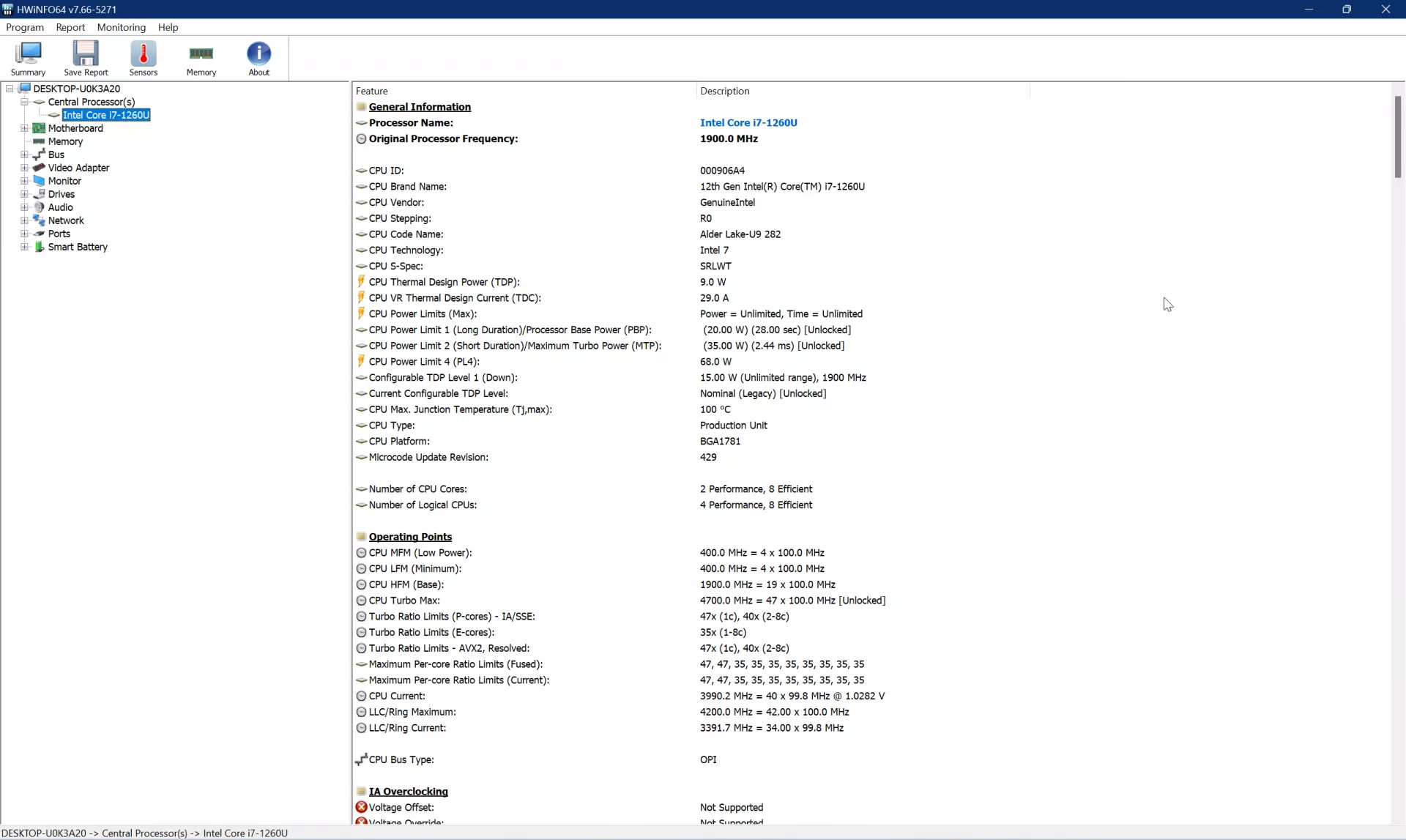Click the Audio speaker icon in tree
The height and width of the screenshot is (840, 1406).
(x=40, y=207)
